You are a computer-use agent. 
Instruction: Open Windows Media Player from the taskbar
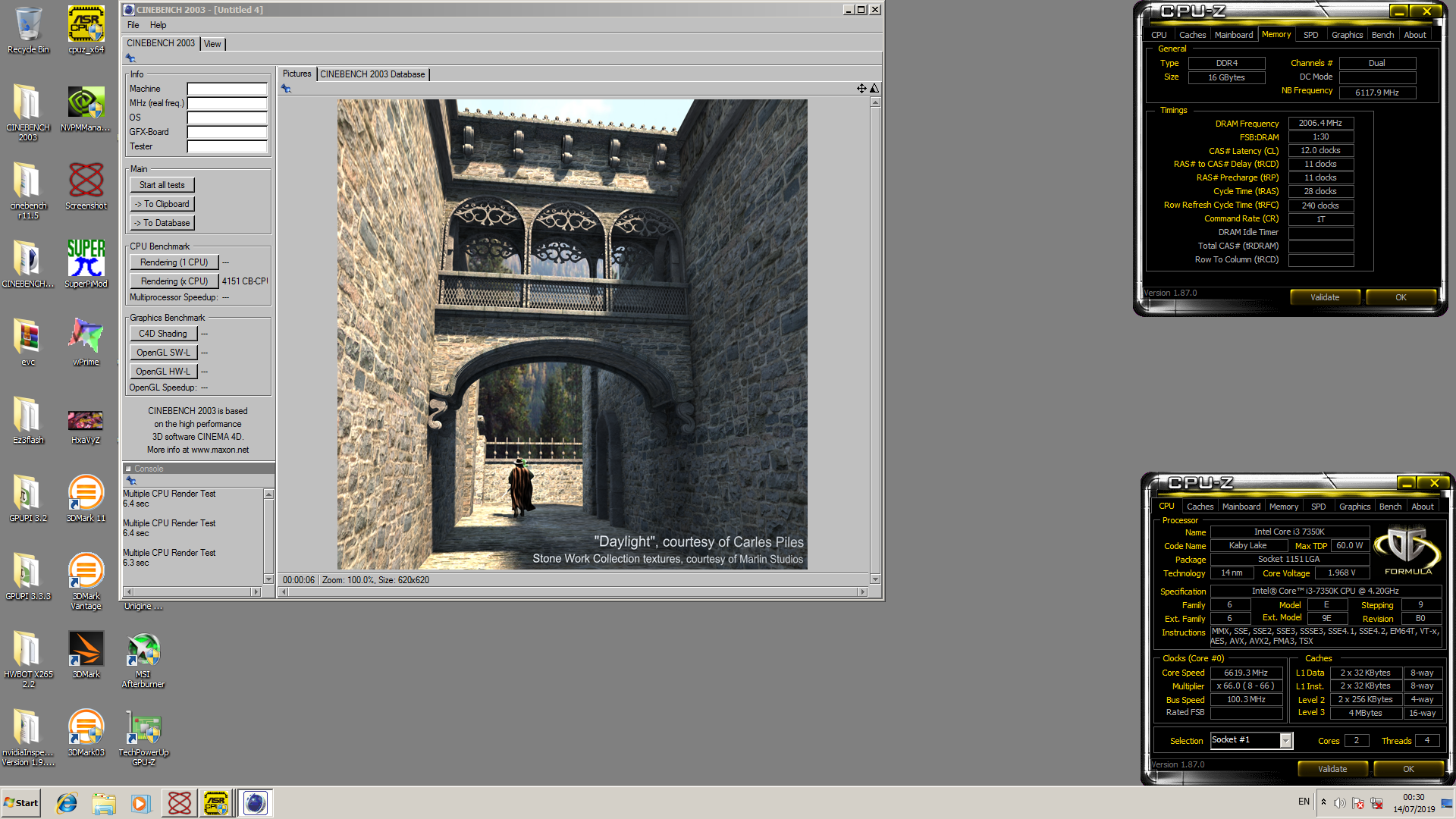[x=140, y=803]
